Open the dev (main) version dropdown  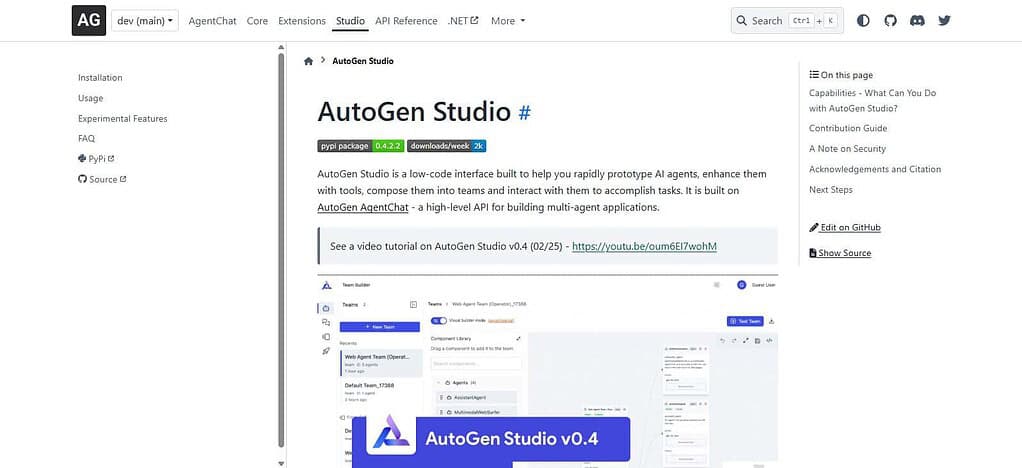click(145, 21)
